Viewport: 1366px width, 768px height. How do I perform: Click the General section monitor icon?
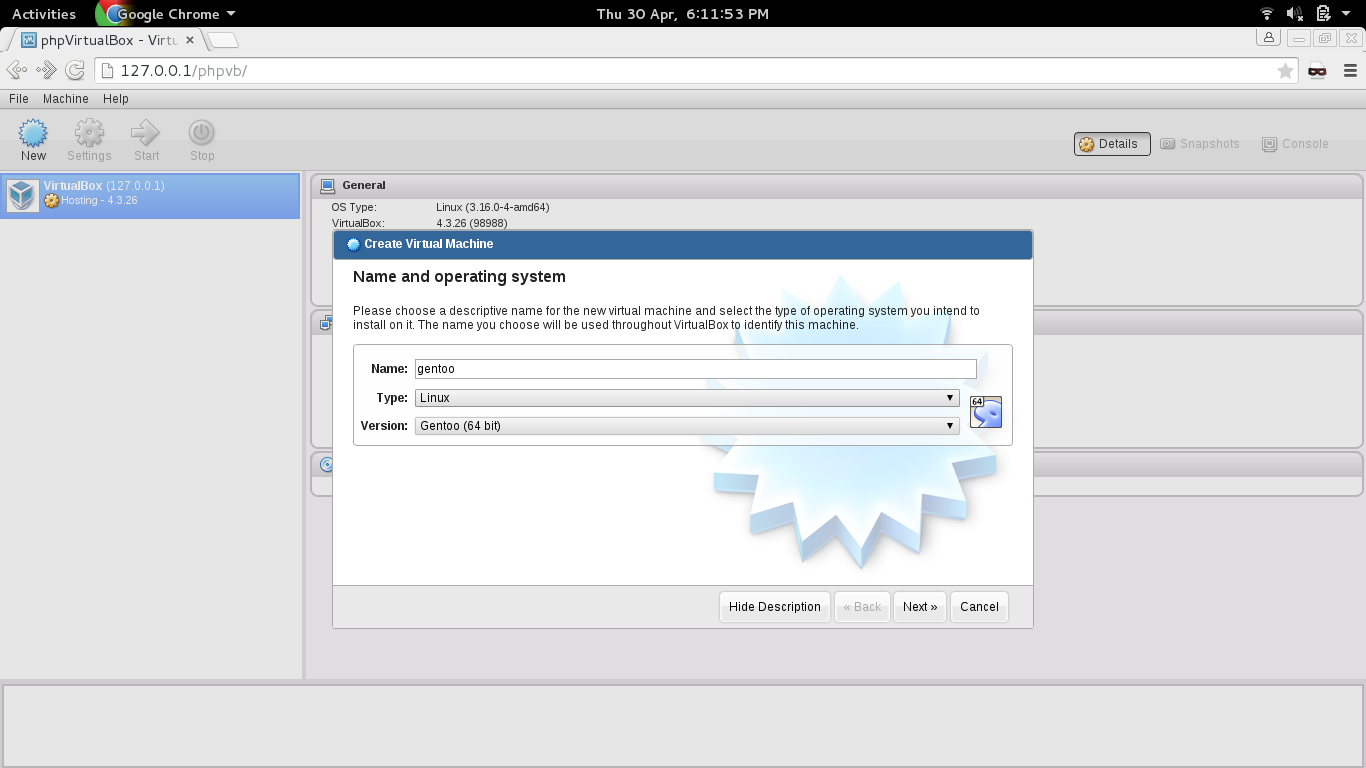pos(327,185)
